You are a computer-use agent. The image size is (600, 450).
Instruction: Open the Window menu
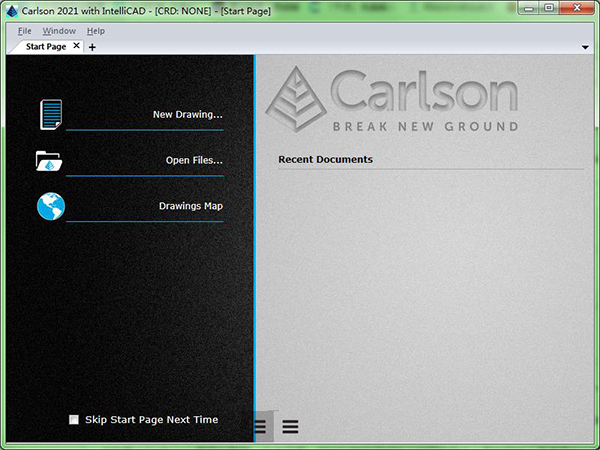coord(59,31)
